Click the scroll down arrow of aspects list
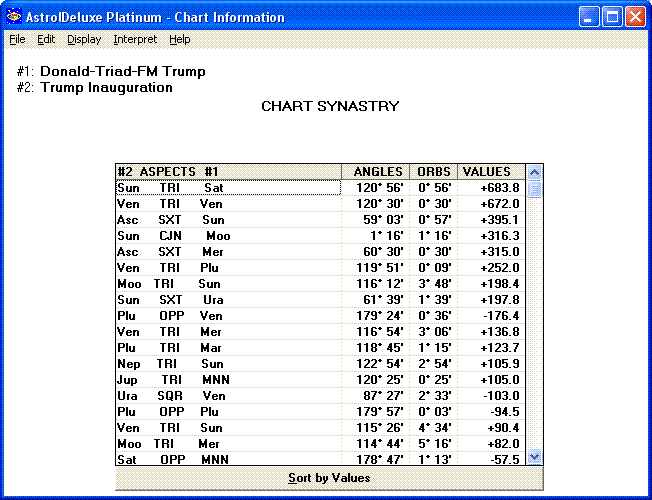 (x=534, y=457)
